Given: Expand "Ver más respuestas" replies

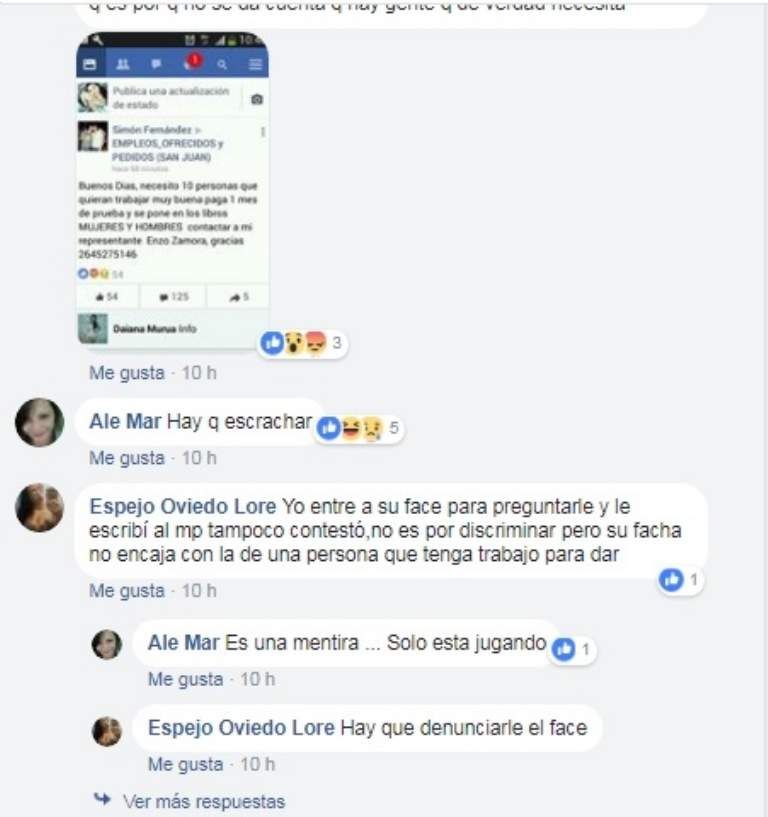Looking at the screenshot, I should click(x=204, y=801).
